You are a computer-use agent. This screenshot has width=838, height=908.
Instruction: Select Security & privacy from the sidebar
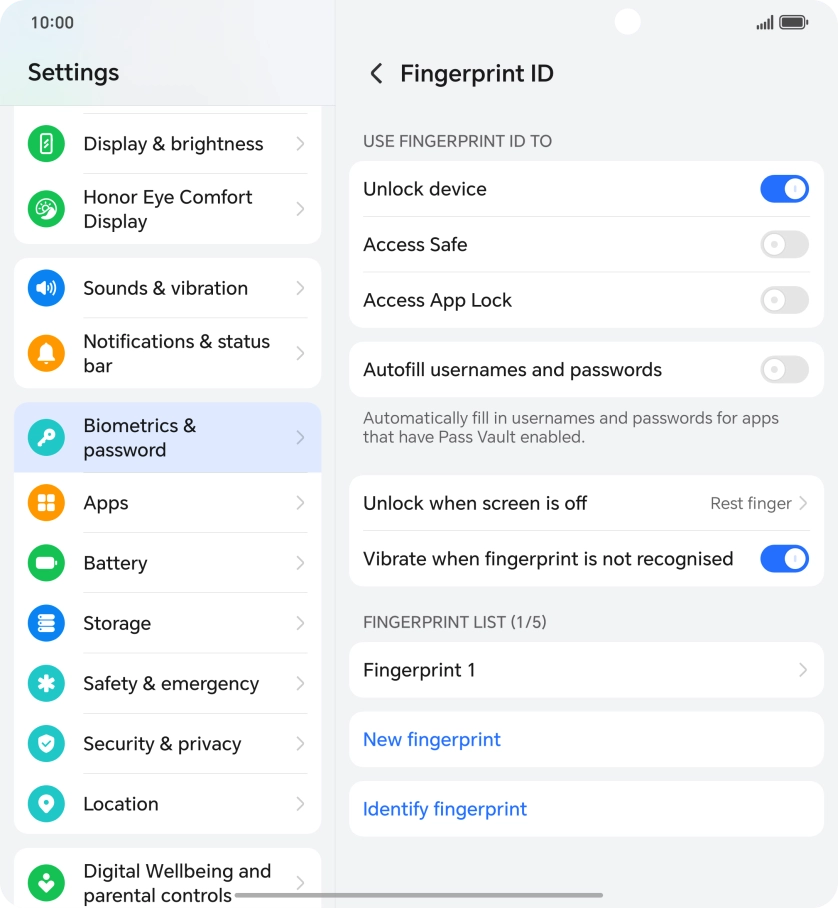pyautogui.click(x=167, y=743)
